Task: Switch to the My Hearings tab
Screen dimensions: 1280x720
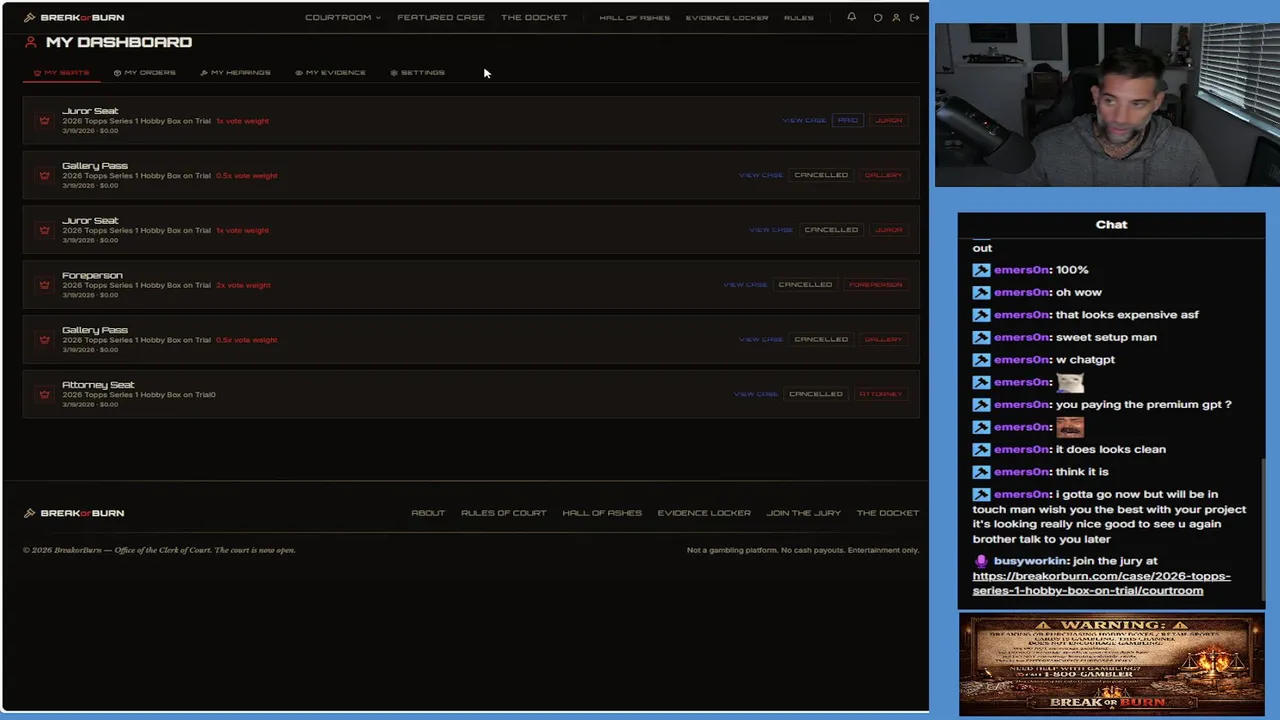Action: pyautogui.click(x=235, y=73)
